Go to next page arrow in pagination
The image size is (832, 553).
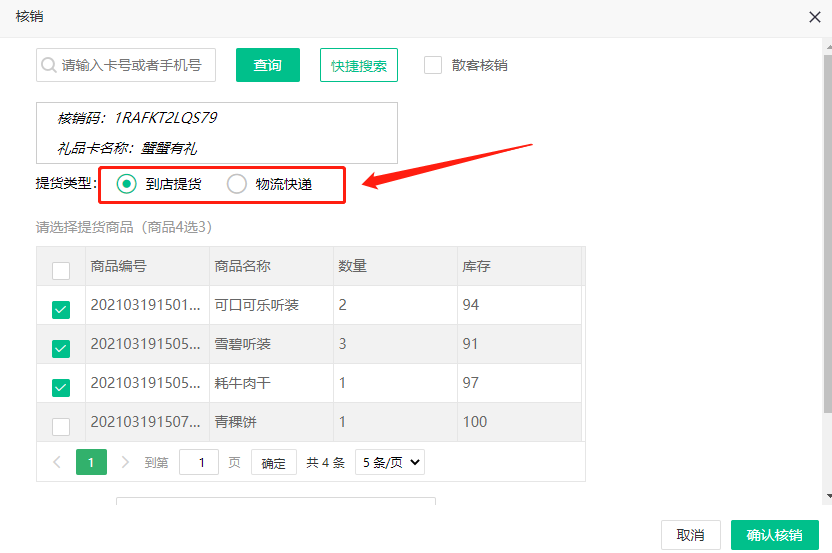[125, 462]
